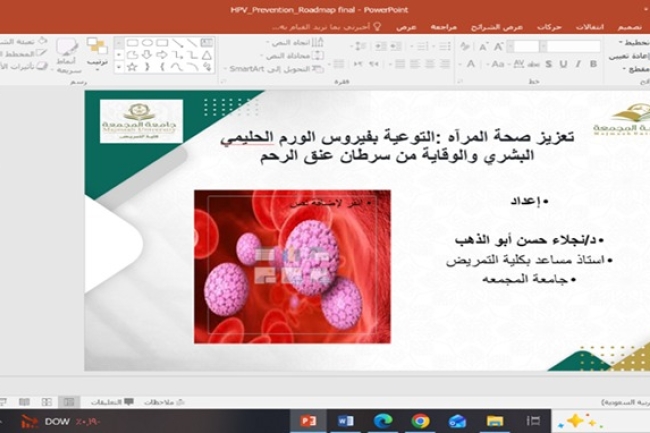This screenshot has width=650, height=433.
Task: Click Convert to SmartArt command
Action: [274, 69]
